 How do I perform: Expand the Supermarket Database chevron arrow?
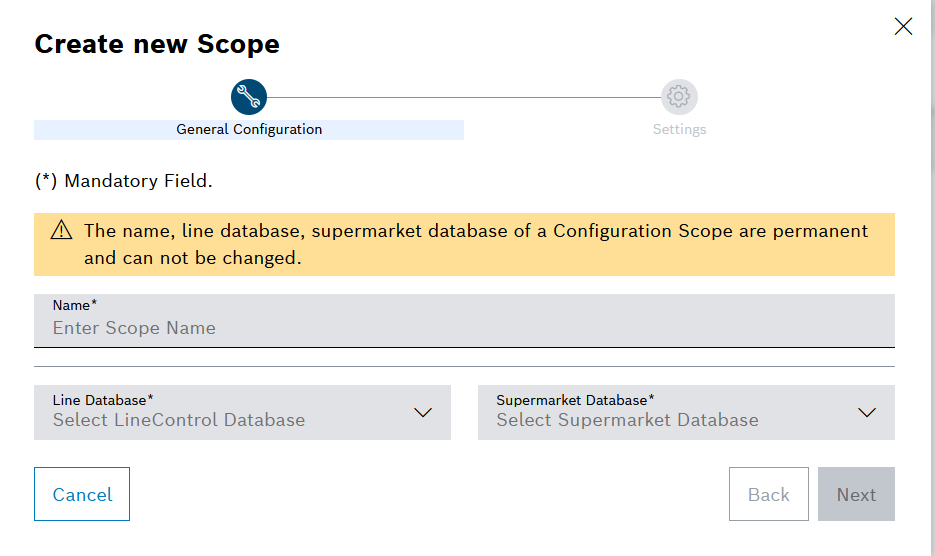[867, 412]
